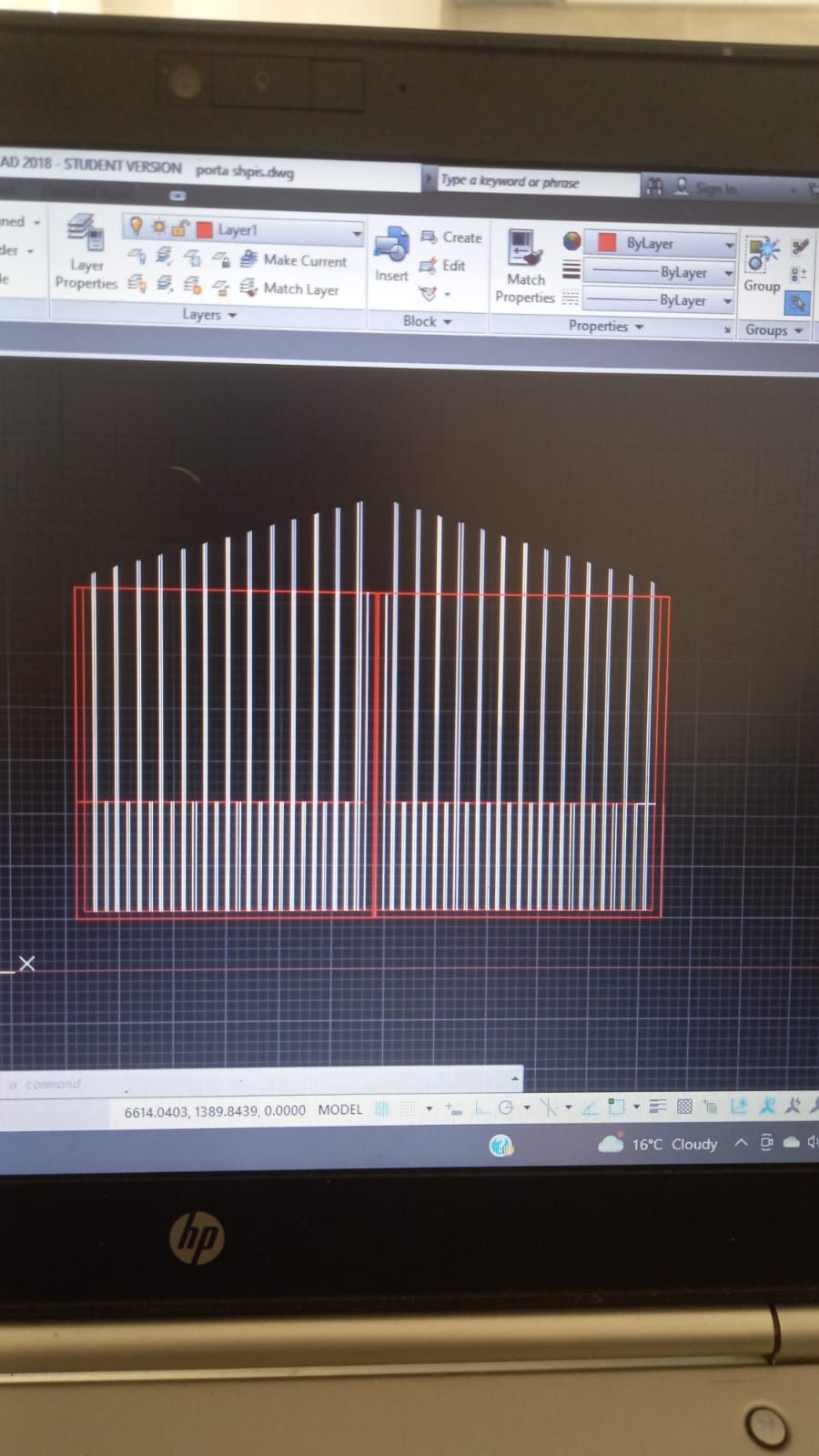Screen dimensions: 819x1456
Task: Open the ByLayer color dropdown
Action: 729,246
